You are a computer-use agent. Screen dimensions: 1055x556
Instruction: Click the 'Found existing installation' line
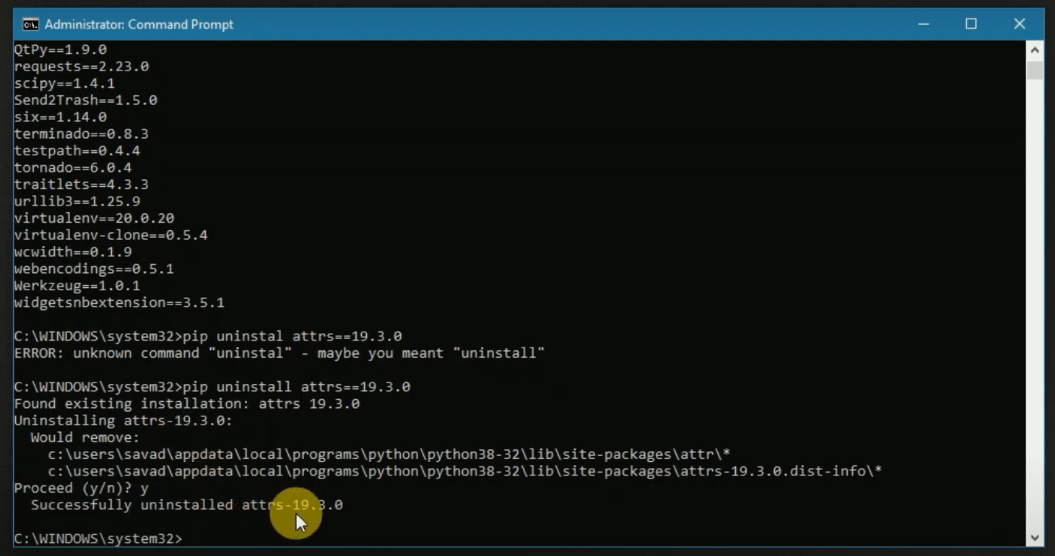pyautogui.click(x=187, y=404)
